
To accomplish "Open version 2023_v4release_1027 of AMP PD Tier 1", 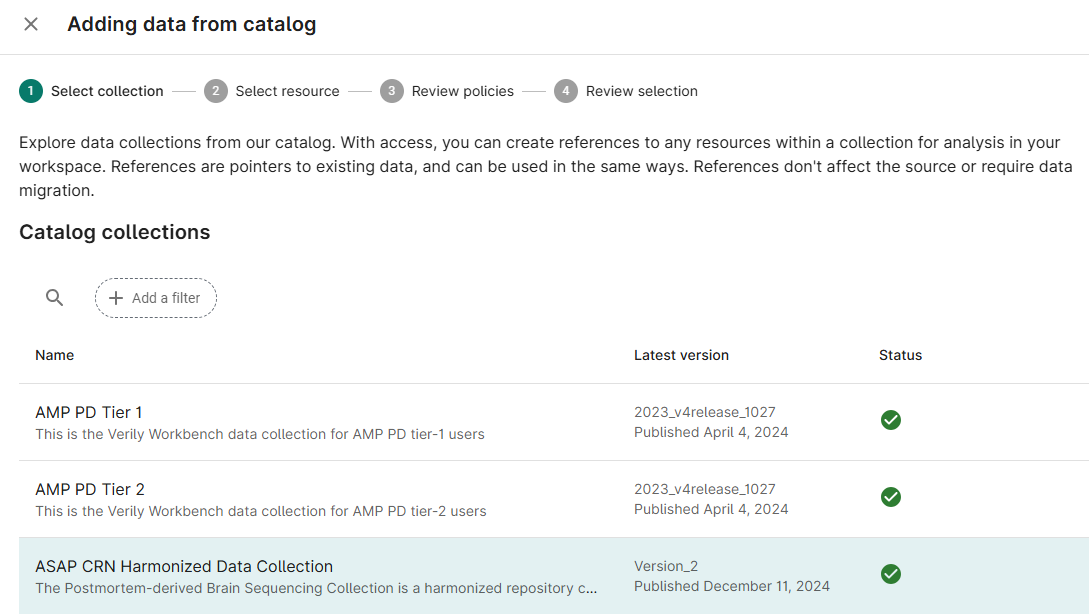I will tap(704, 411).
